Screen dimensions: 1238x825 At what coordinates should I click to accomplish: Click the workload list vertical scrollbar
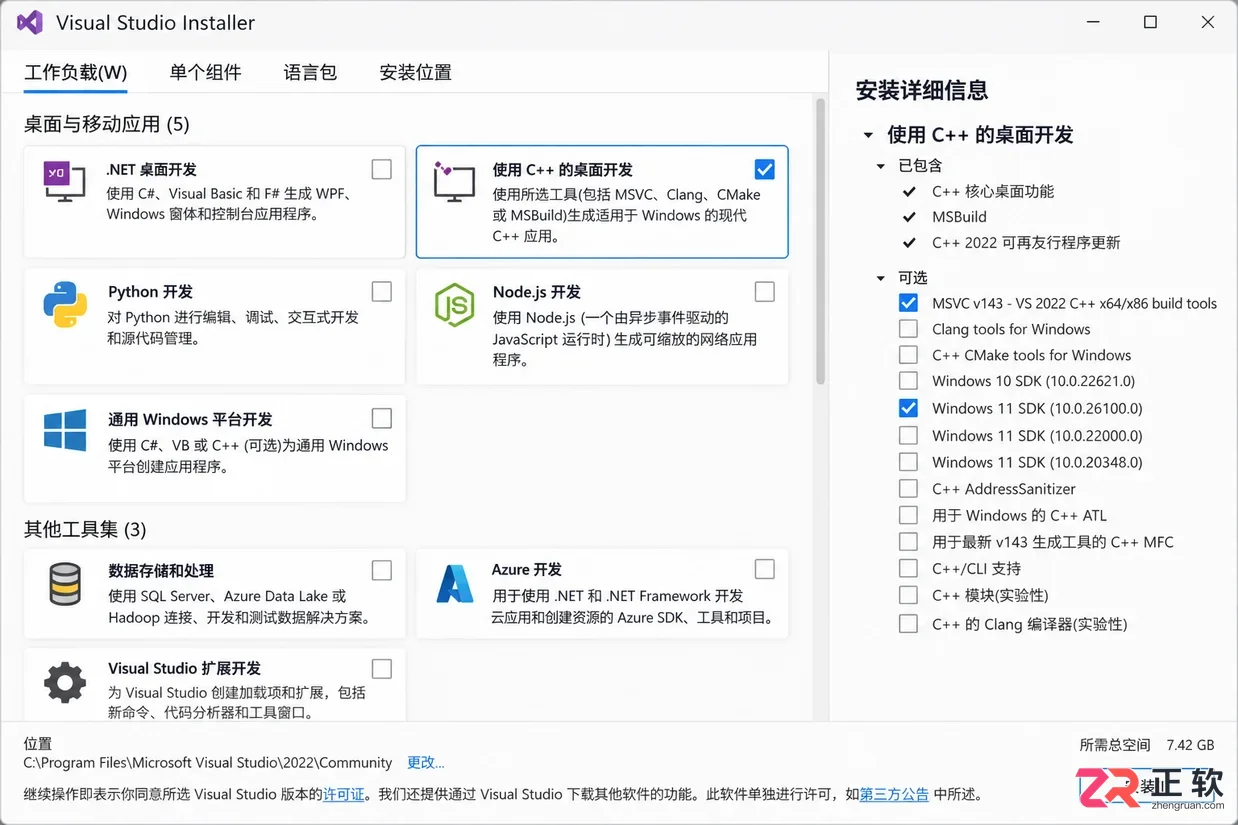(821, 241)
